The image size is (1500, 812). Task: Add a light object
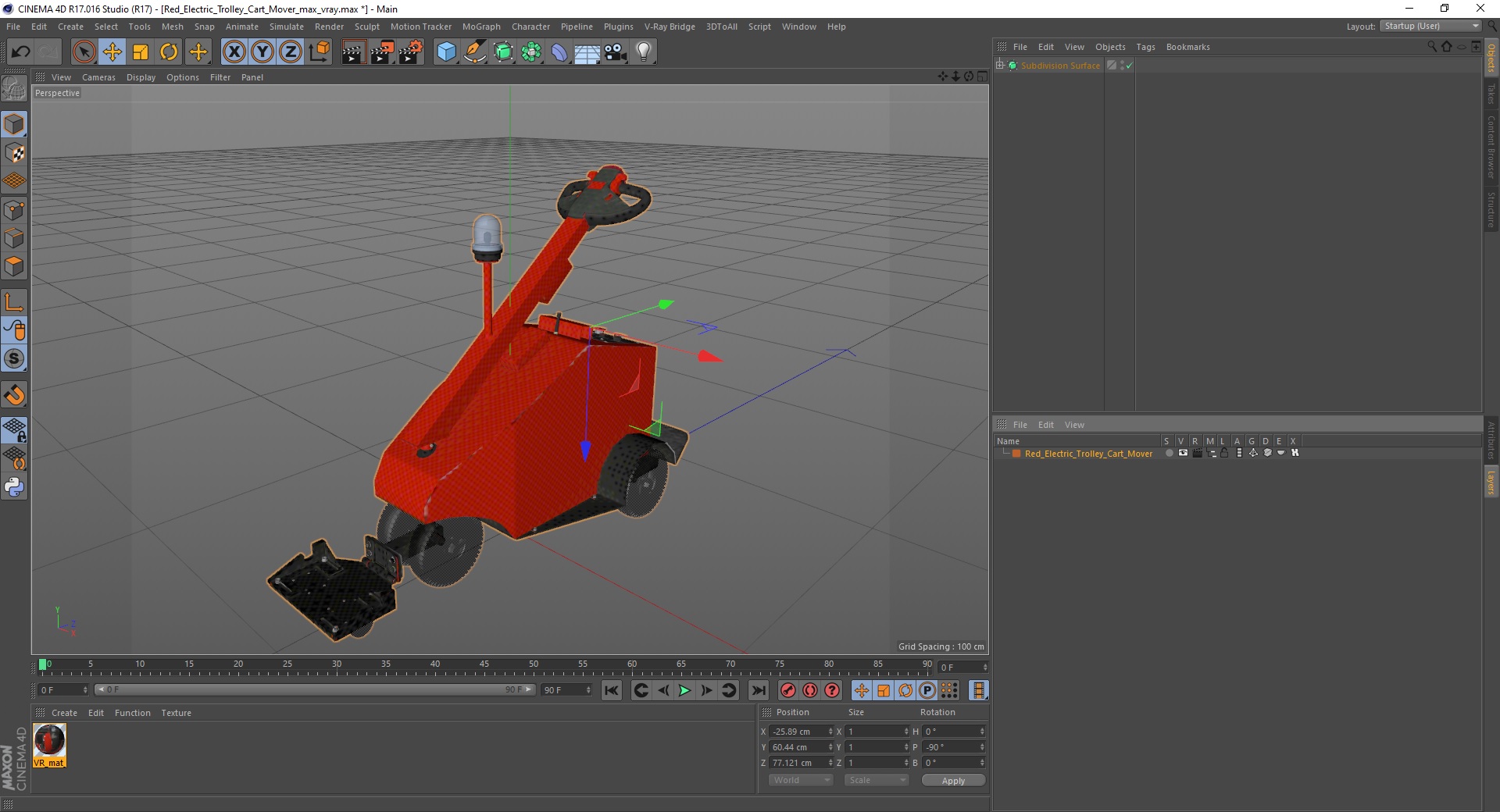(644, 52)
